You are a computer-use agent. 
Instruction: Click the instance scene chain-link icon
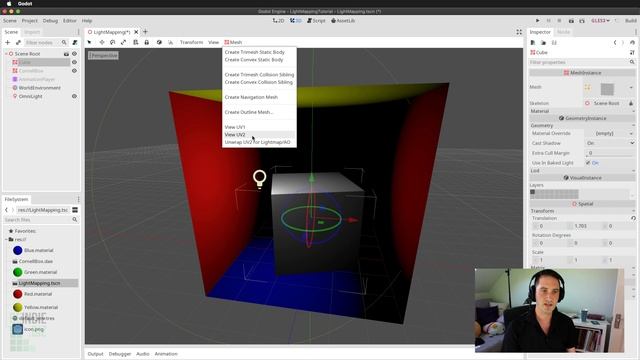tap(18, 42)
